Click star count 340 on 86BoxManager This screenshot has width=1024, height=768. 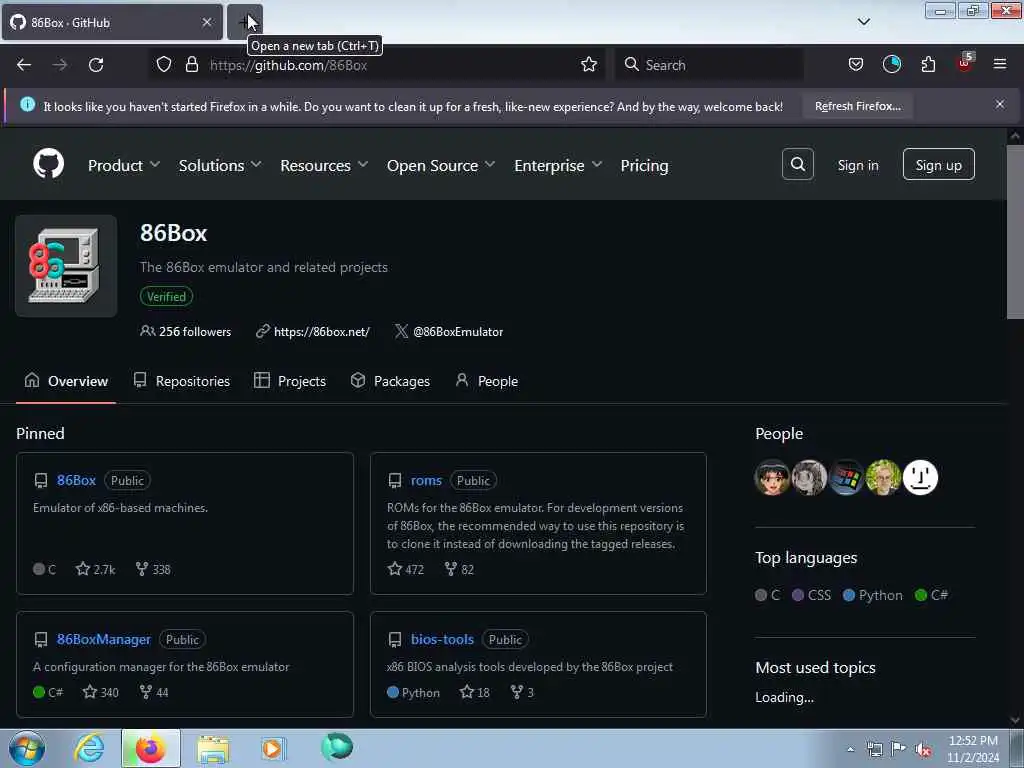coord(101,692)
